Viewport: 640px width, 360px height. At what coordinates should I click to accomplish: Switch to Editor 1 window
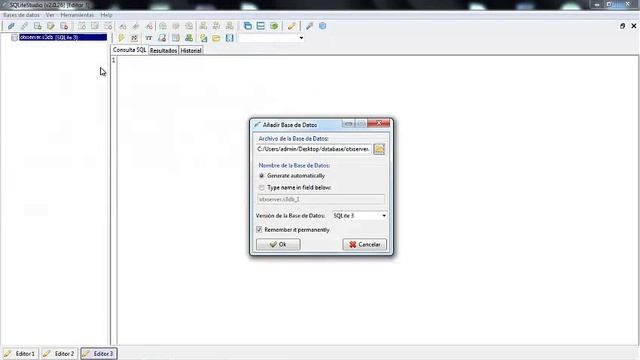point(20,353)
